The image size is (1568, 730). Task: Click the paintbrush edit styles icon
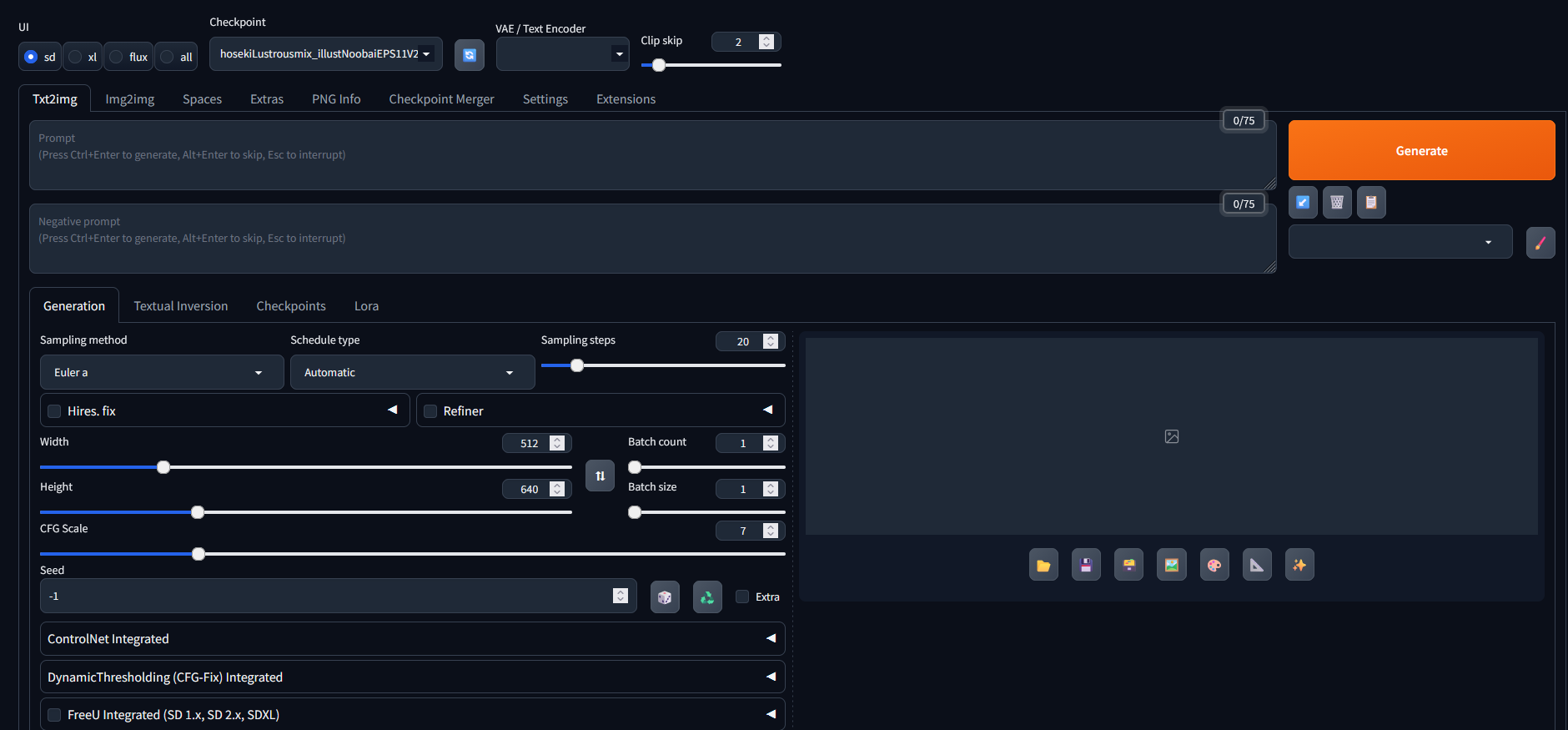pos(1540,243)
